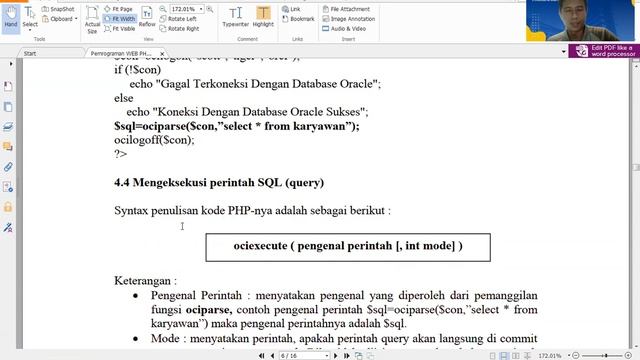
Task: Select the Highlight tool
Action: click(263, 17)
